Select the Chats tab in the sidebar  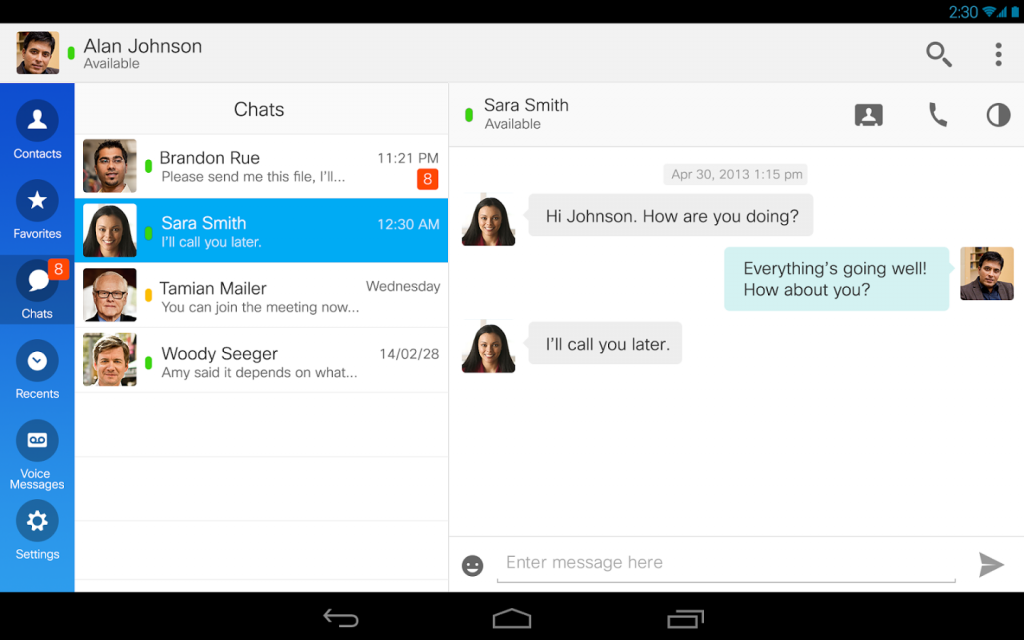click(37, 289)
